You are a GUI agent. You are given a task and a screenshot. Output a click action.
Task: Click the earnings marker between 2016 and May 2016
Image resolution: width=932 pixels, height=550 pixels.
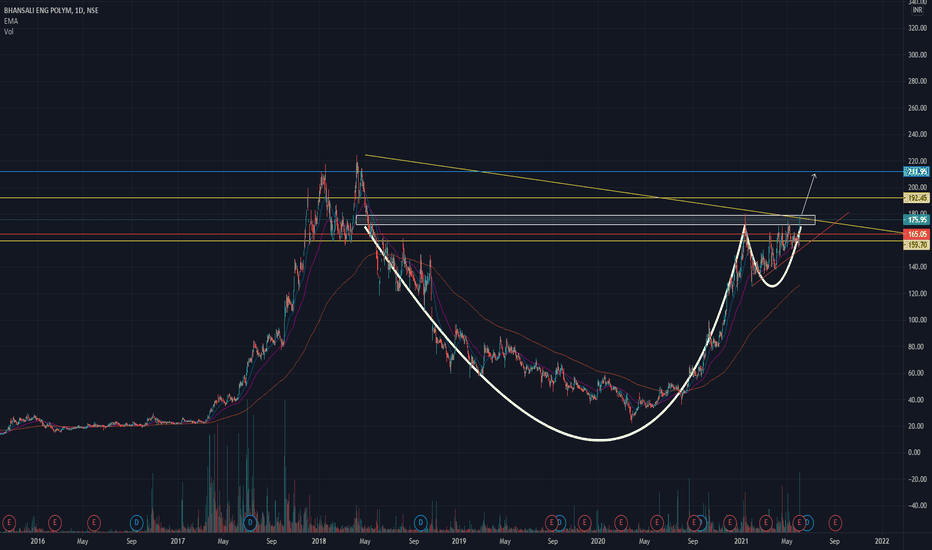55,523
